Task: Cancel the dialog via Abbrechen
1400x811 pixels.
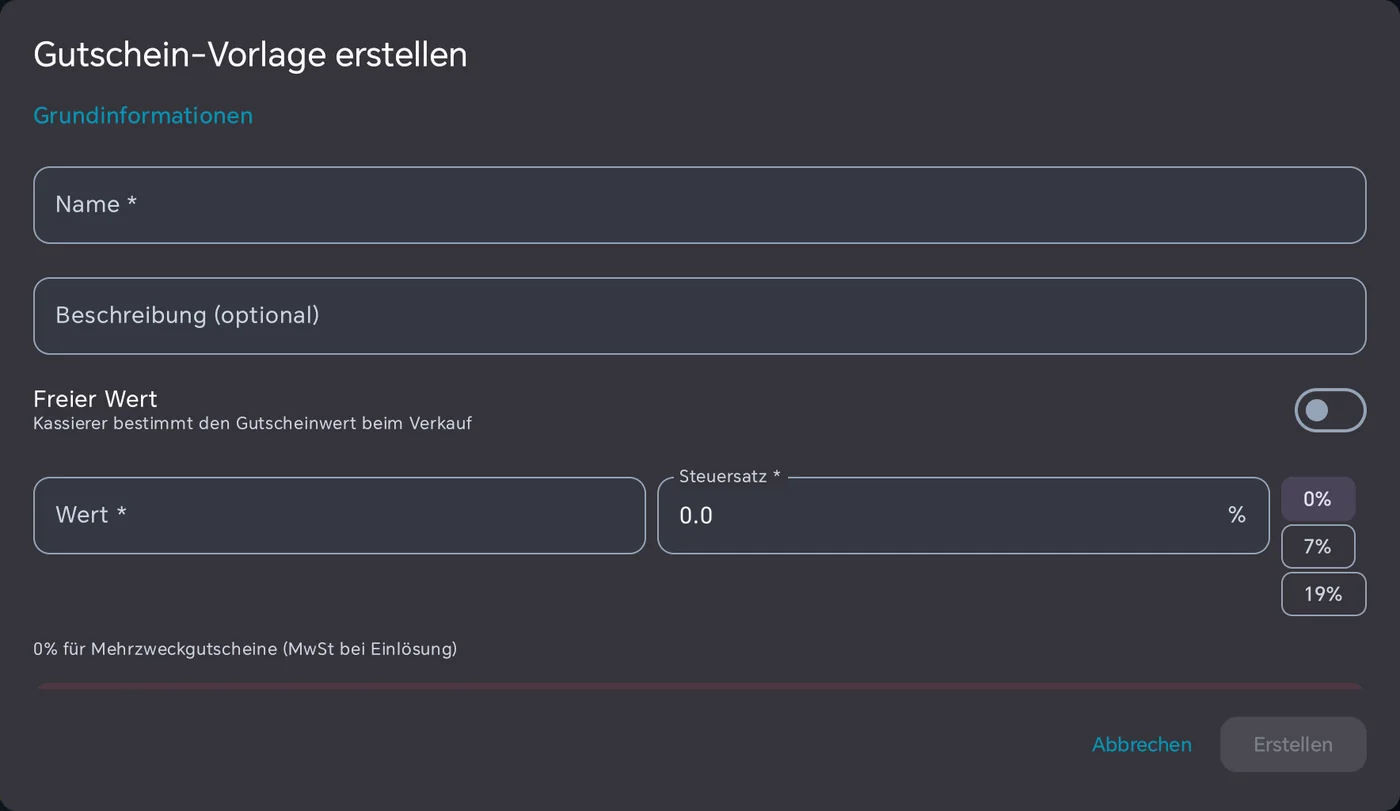Action: tap(1142, 745)
